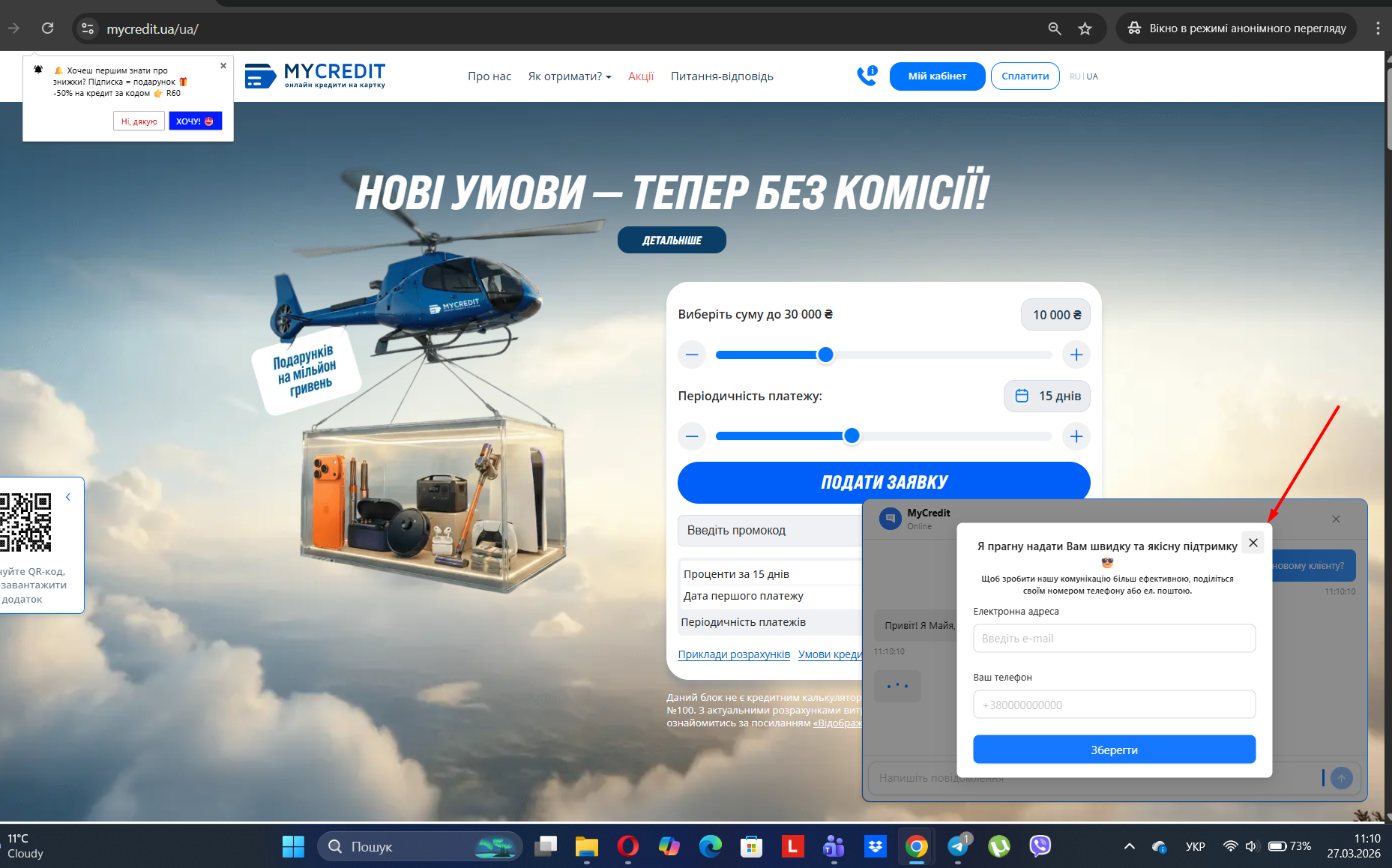Viewport: 1392px width, 868px height.
Task: Click the address bar URL mycredit.ua/ua/
Action: (153, 29)
